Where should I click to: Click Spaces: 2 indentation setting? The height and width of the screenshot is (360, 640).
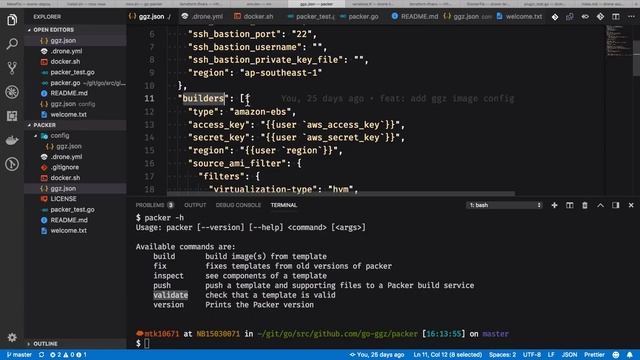pos(502,355)
